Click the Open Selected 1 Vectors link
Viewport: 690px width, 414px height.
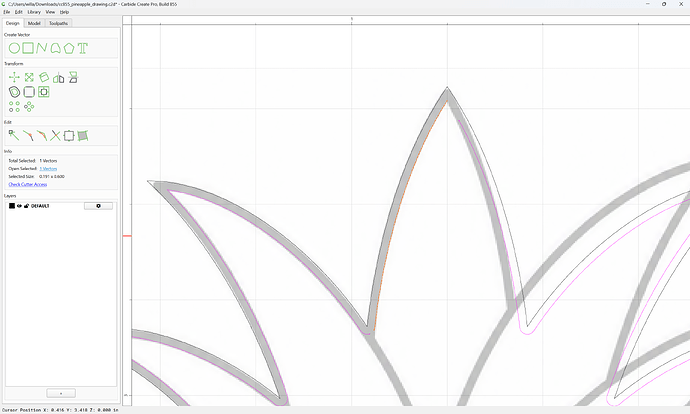click(x=48, y=169)
